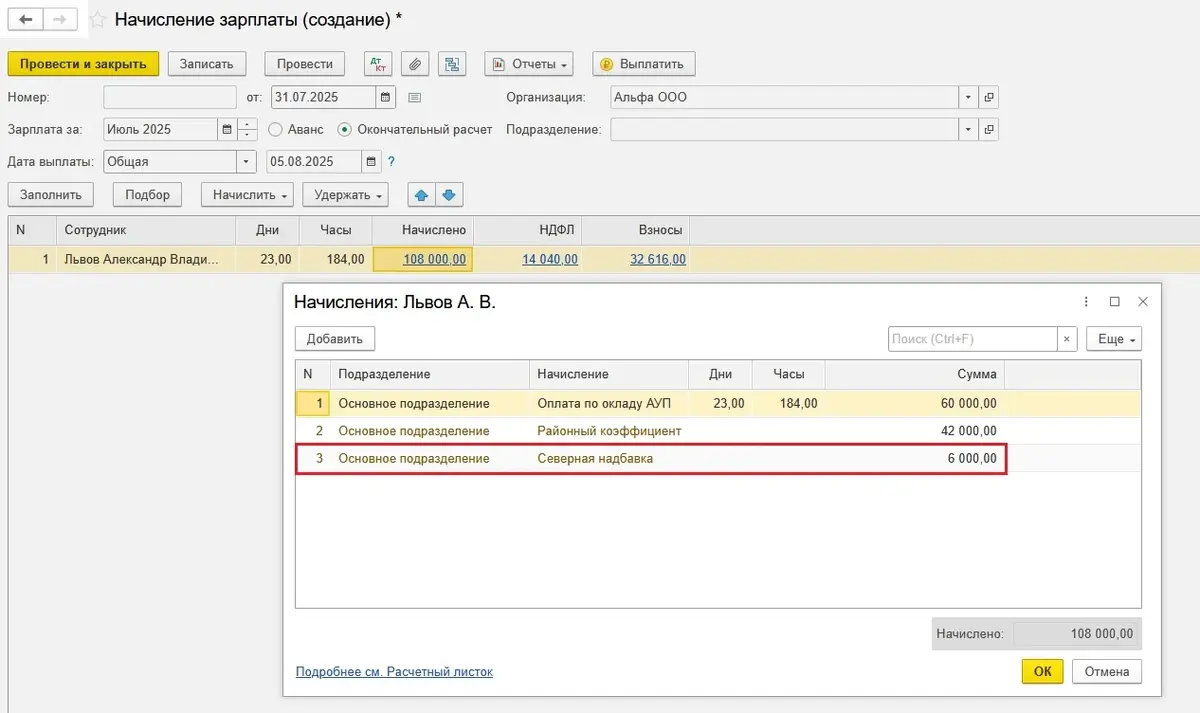Add to favorites star icon
This screenshot has height=713, width=1200.
[x=98, y=19]
